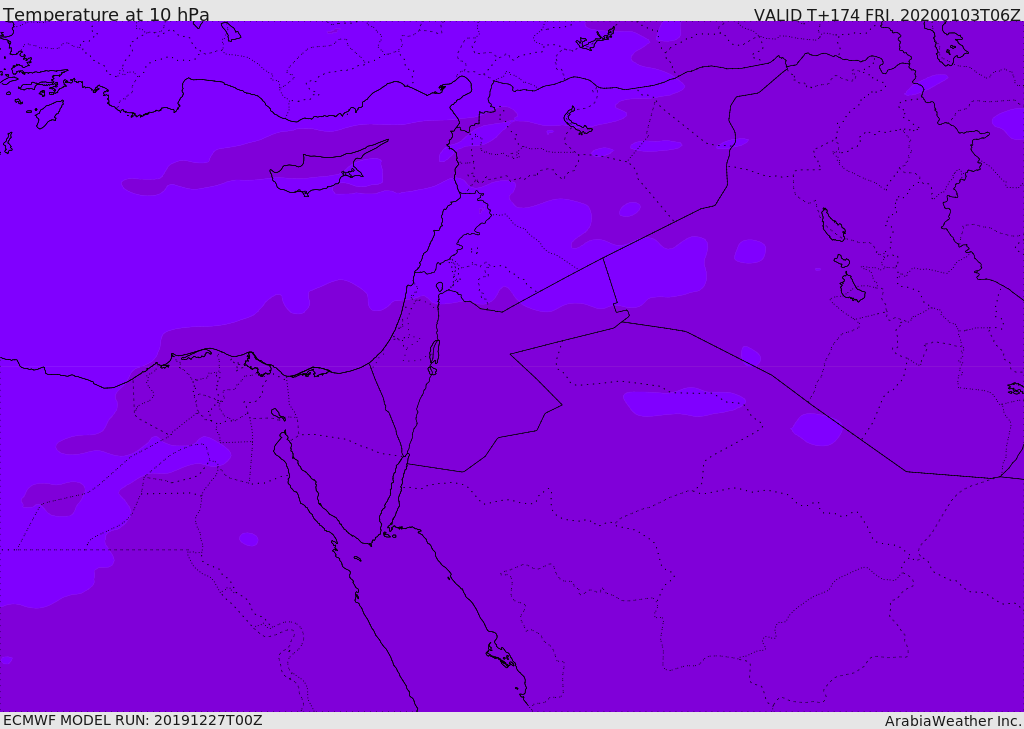
Task: Click the 'ECMWF MODEL RUN: 20191227T00Z' footer text
Action: click(x=133, y=721)
